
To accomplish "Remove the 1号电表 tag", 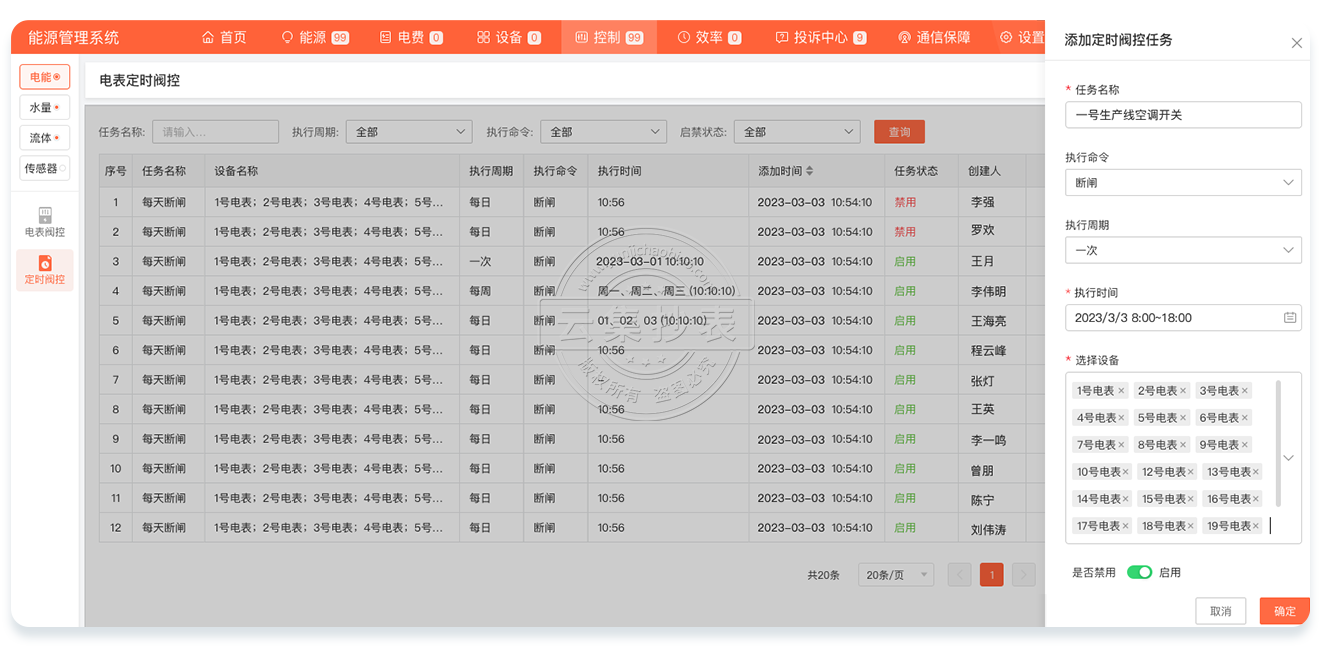I will click(1121, 391).
